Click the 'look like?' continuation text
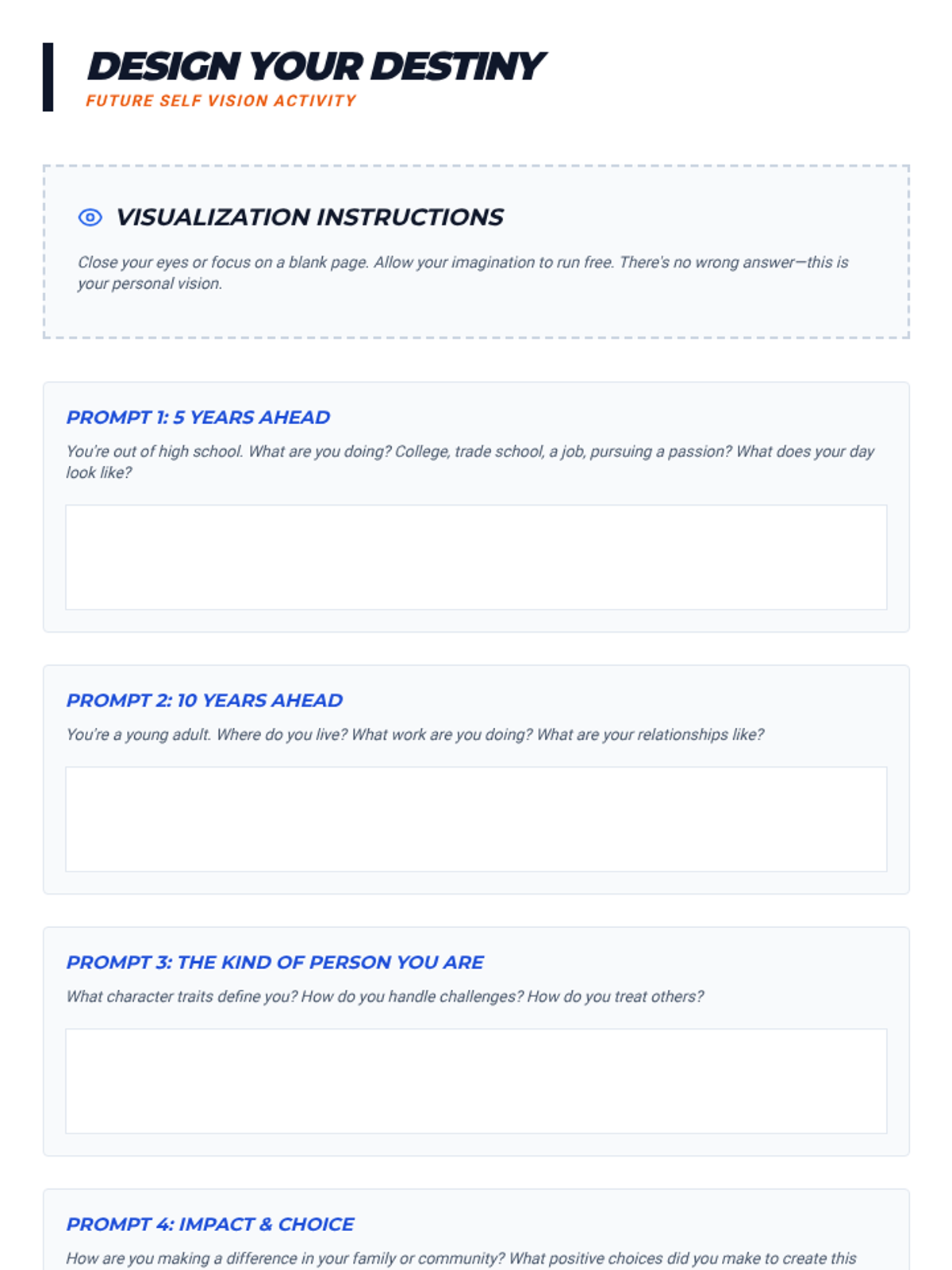 coord(99,473)
